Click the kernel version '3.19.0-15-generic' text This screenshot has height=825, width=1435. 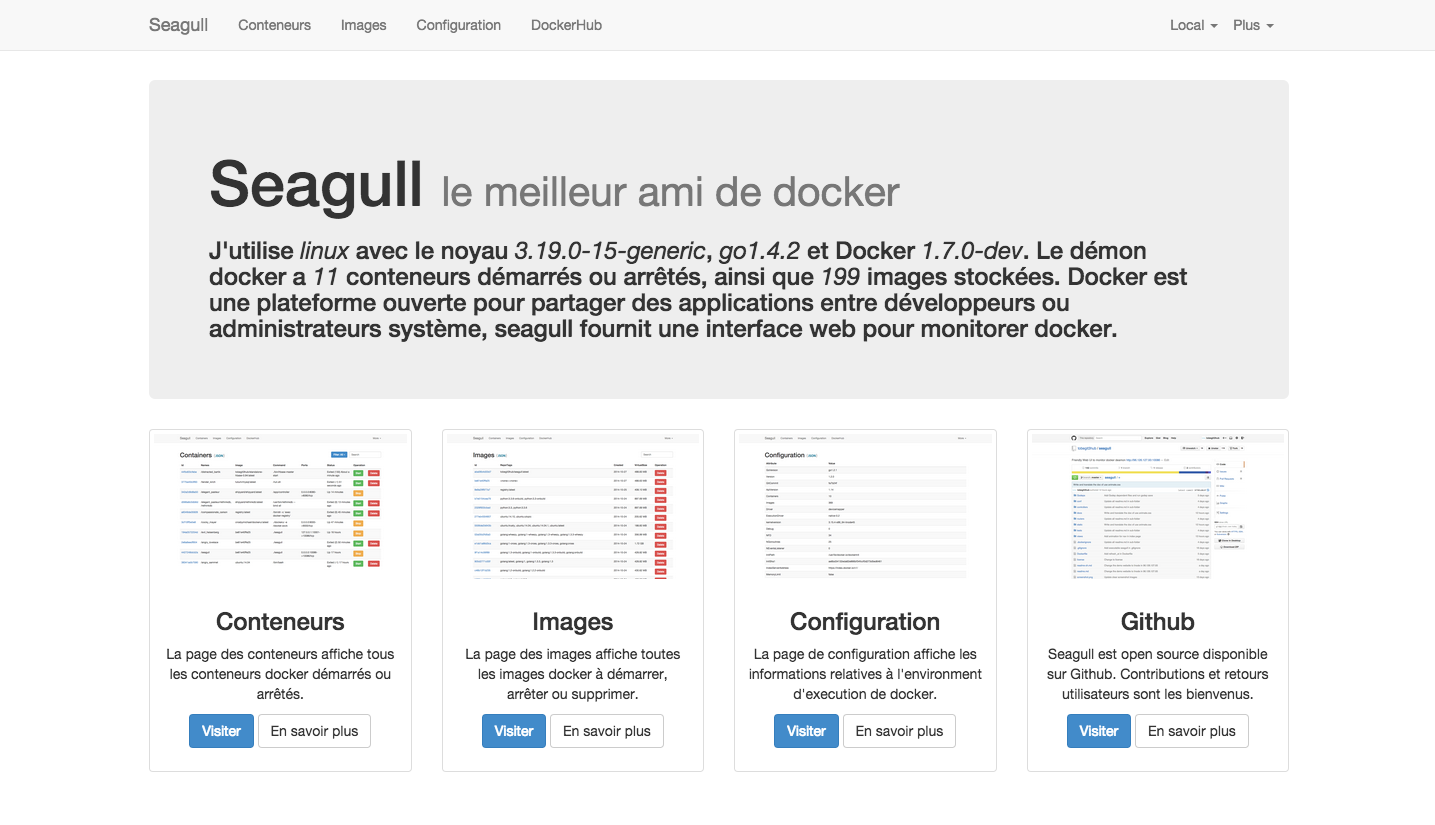[x=612, y=250]
